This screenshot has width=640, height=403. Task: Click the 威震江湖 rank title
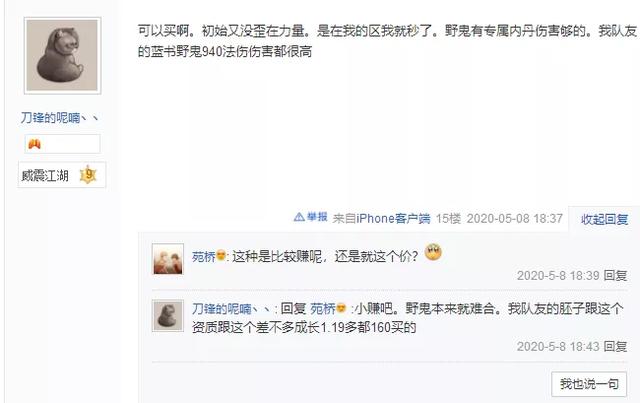(45, 176)
